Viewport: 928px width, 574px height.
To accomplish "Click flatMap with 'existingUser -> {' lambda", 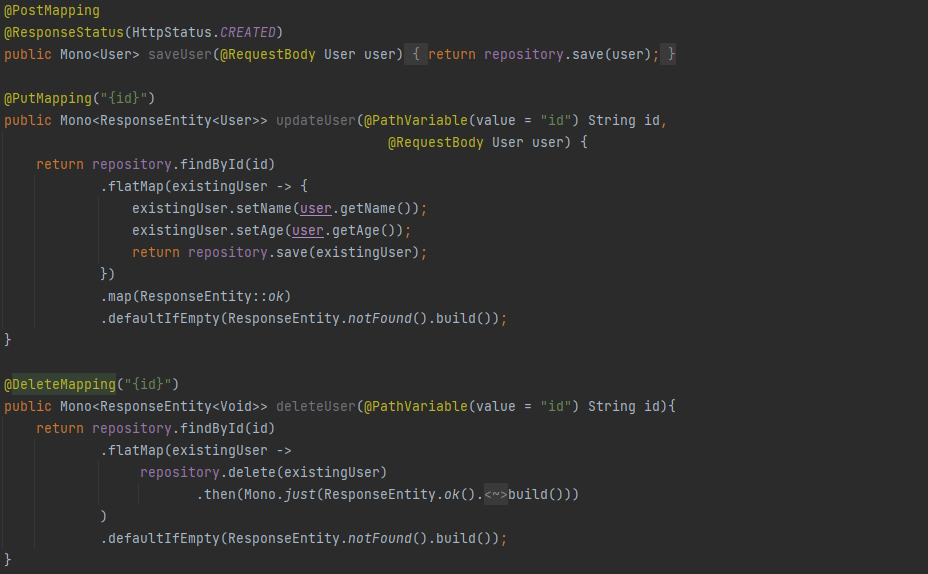I will (x=136, y=187).
